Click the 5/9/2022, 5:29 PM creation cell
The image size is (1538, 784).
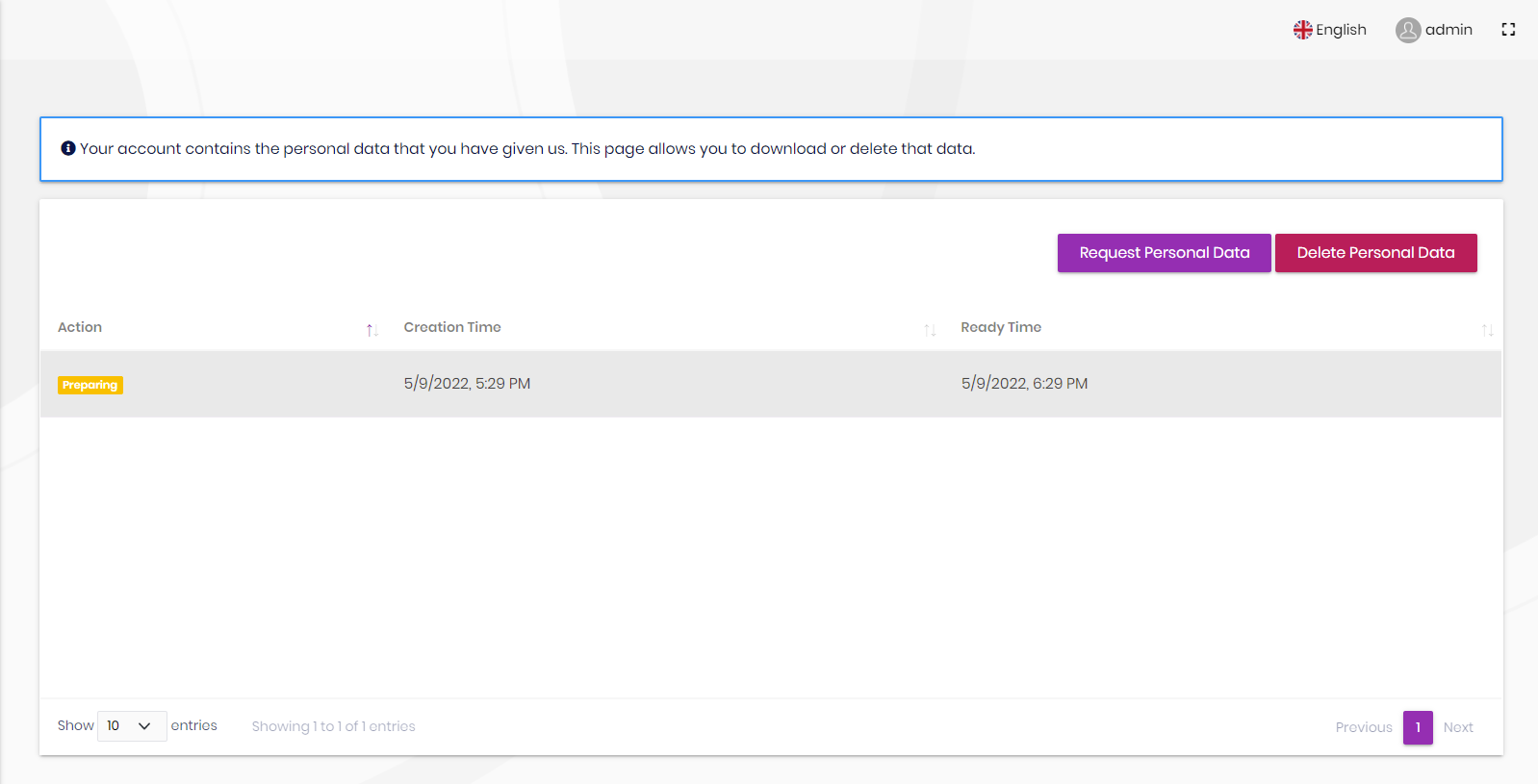point(467,384)
